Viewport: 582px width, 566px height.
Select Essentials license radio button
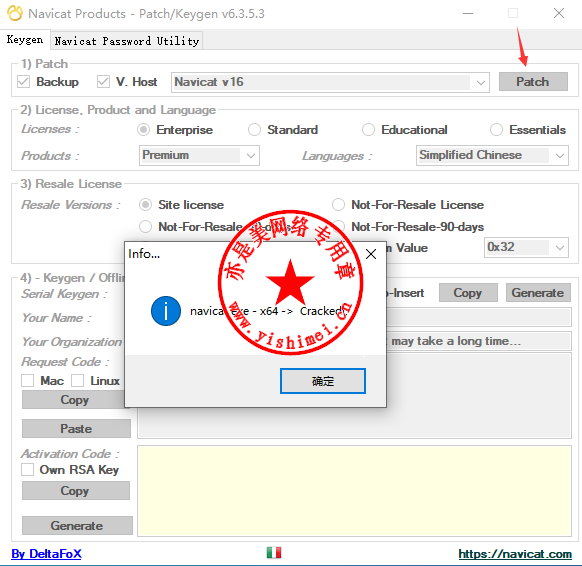pos(496,130)
